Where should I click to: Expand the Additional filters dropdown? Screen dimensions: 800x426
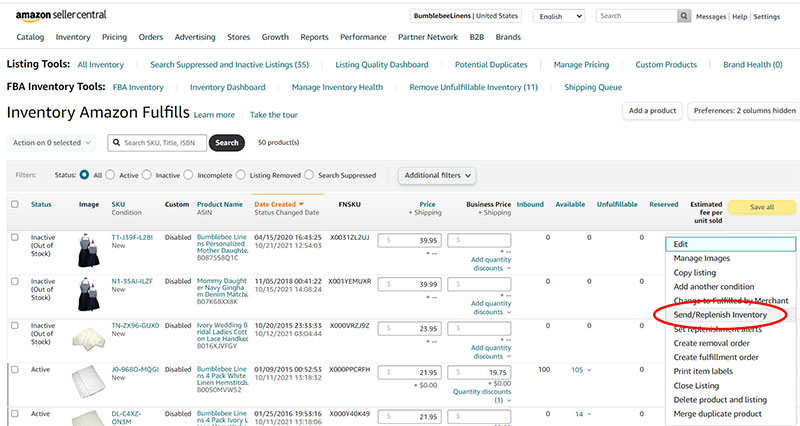(437, 176)
